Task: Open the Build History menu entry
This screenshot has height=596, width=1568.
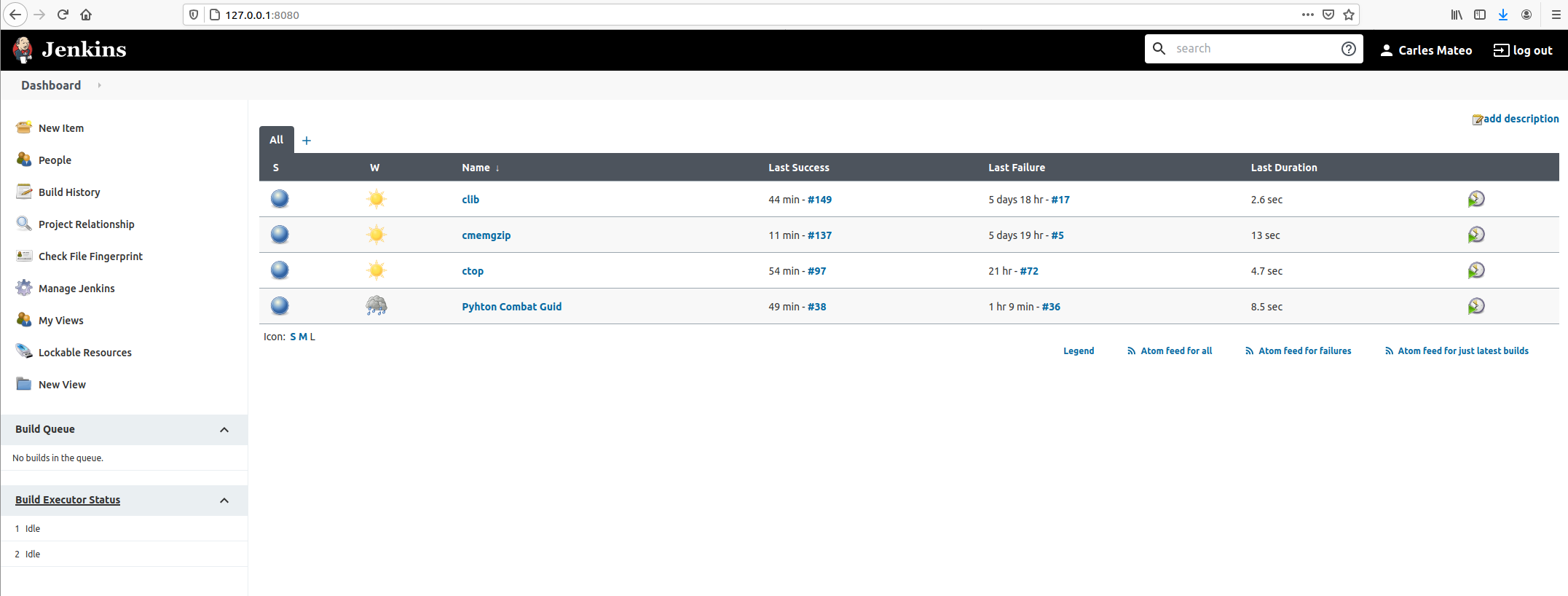Action: (69, 192)
